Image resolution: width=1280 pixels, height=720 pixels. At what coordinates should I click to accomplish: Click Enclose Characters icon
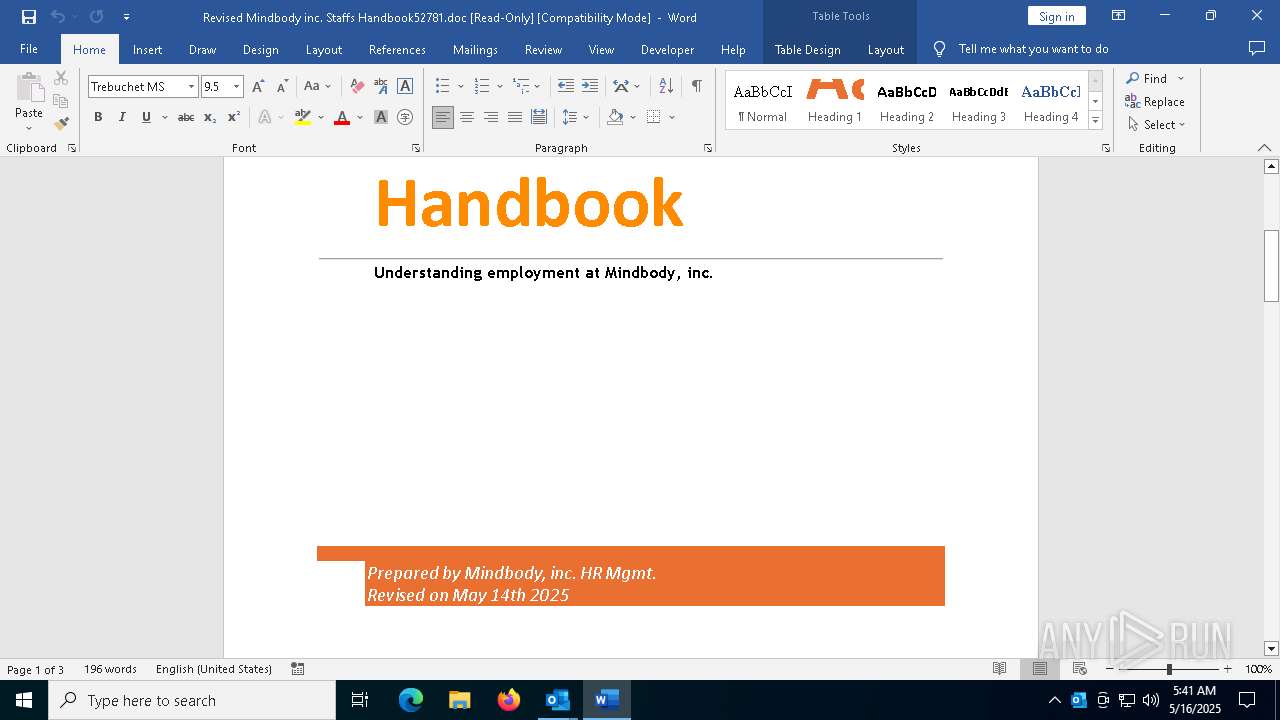405,117
